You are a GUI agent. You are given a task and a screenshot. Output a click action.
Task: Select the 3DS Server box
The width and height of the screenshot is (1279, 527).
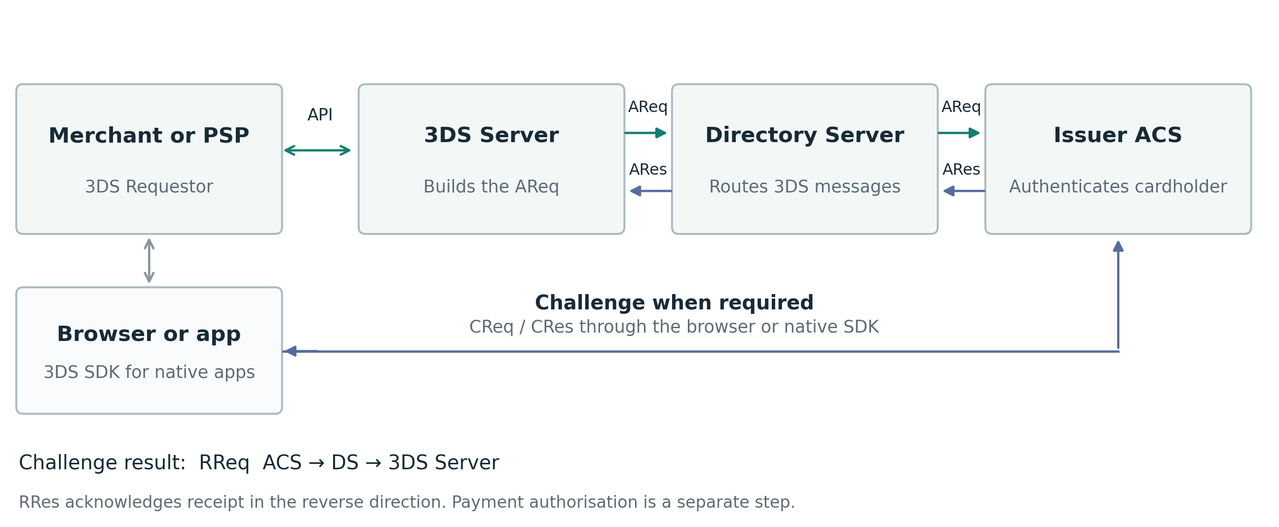pos(491,159)
